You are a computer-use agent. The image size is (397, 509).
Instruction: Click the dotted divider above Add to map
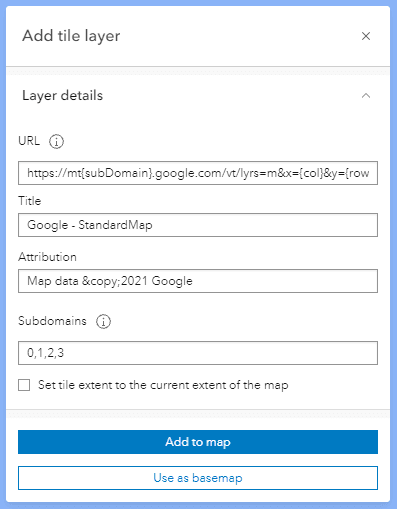[x=198, y=414]
